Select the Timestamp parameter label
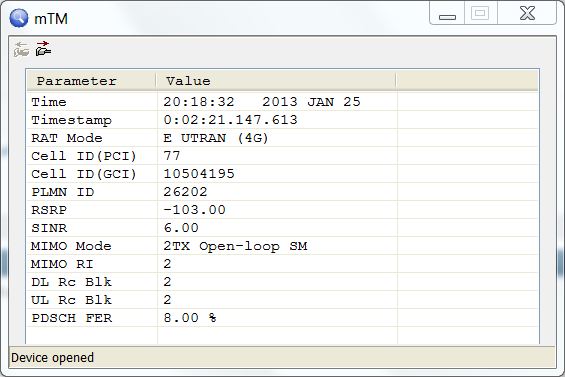Screen dimensions: 565x377 [71, 120]
